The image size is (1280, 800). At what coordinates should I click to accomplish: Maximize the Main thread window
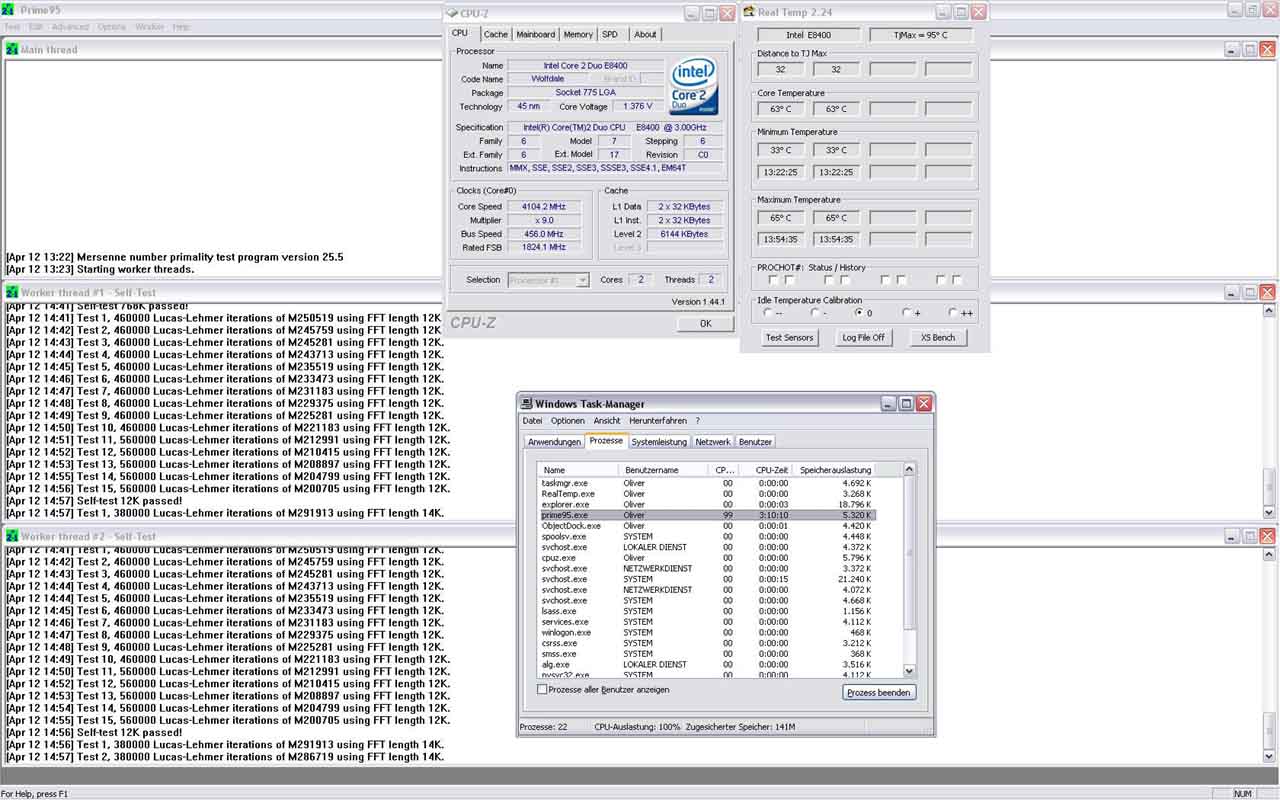pyautogui.click(x=1250, y=49)
